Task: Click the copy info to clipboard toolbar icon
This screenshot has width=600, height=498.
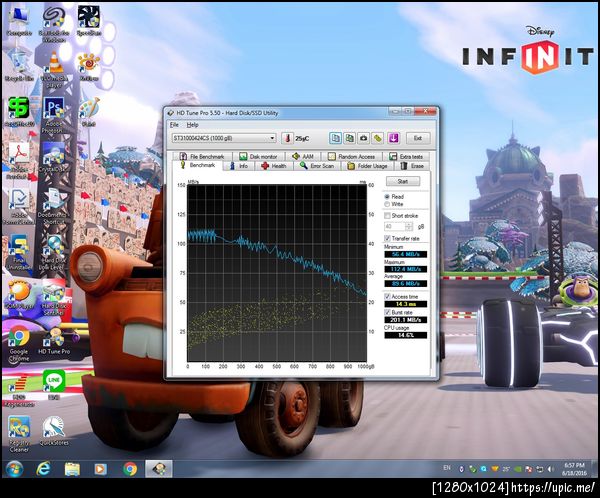Action: [335, 138]
